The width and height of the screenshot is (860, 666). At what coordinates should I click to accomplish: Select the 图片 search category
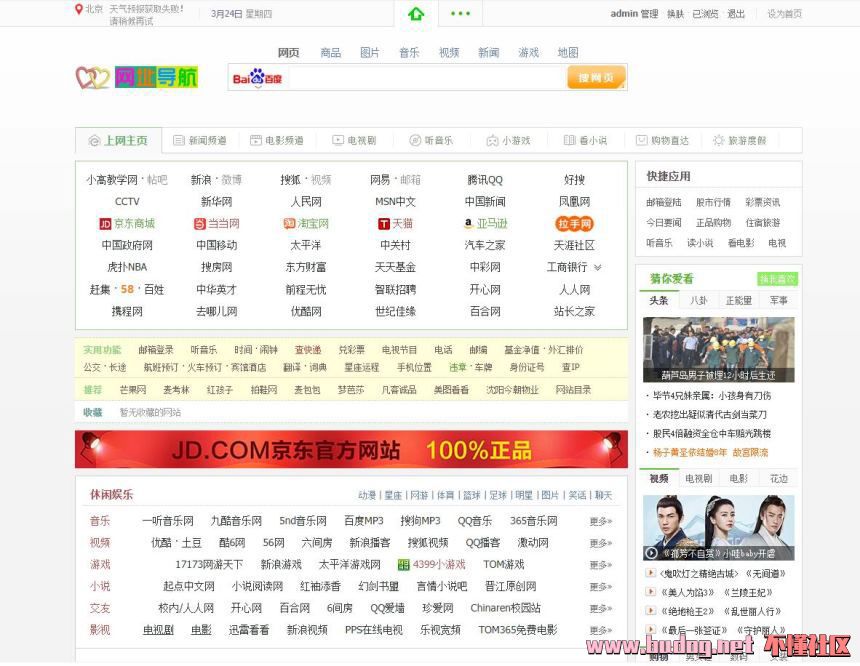pos(370,53)
